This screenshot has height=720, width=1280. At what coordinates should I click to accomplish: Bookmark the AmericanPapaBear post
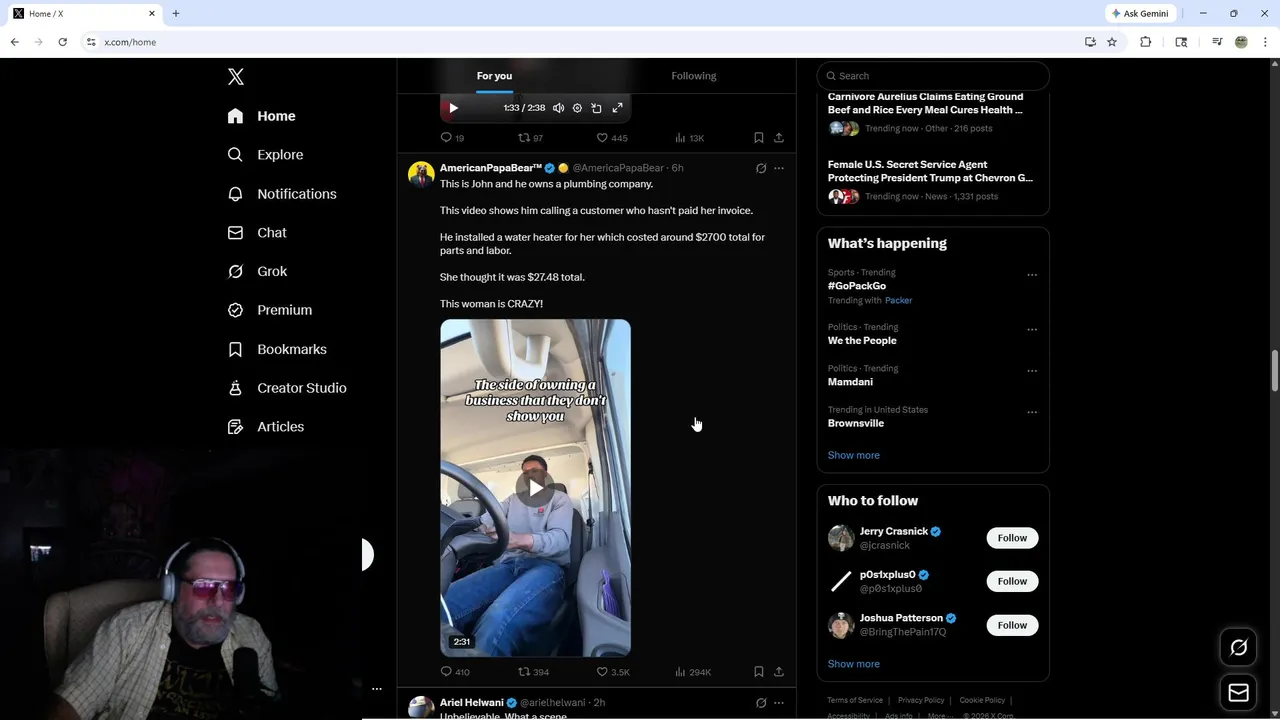click(759, 672)
